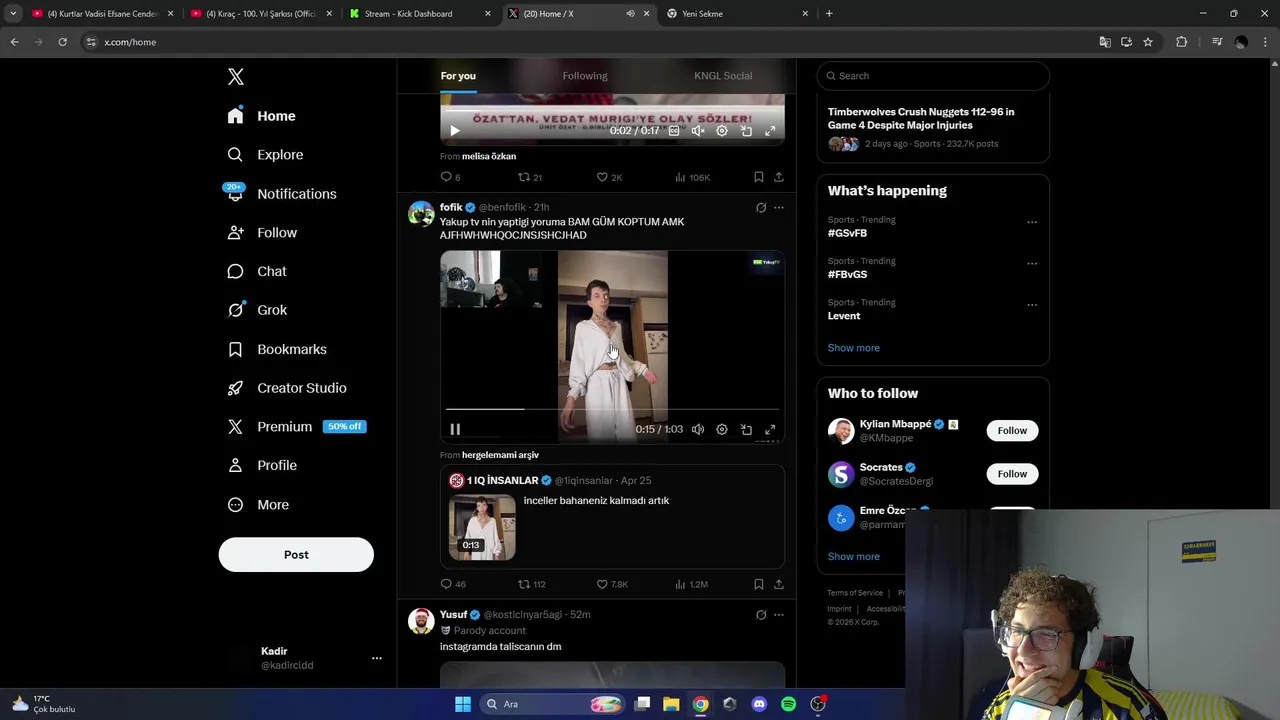Open settings on the fofik video

click(x=722, y=430)
